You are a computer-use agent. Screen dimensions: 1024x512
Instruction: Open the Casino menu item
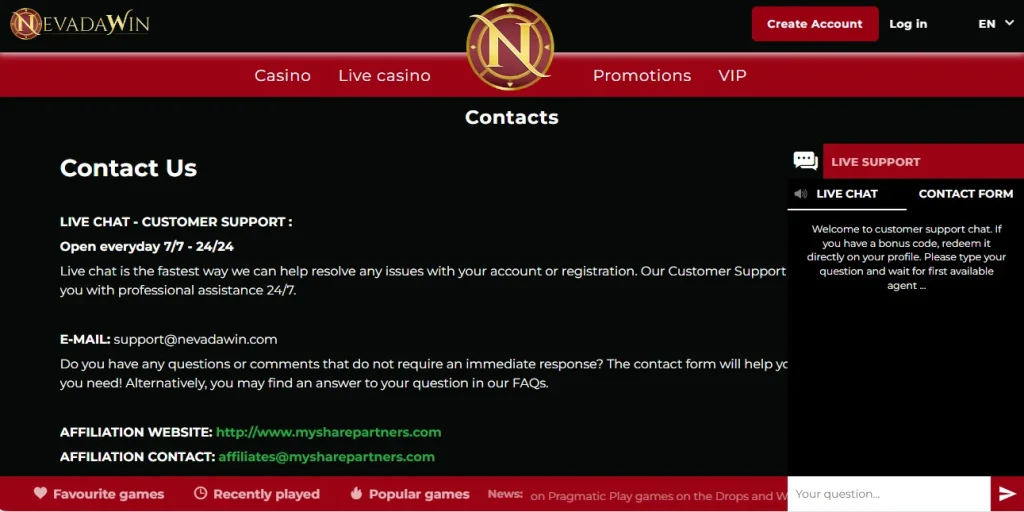click(282, 76)
